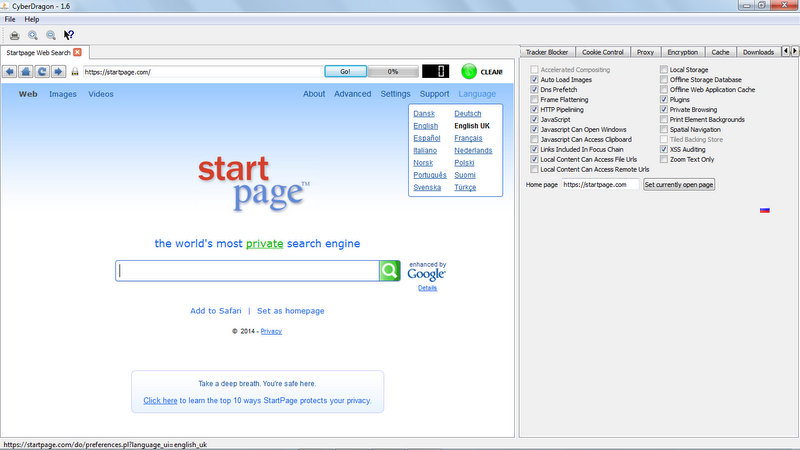Open the Images search link

coord(63,94)
